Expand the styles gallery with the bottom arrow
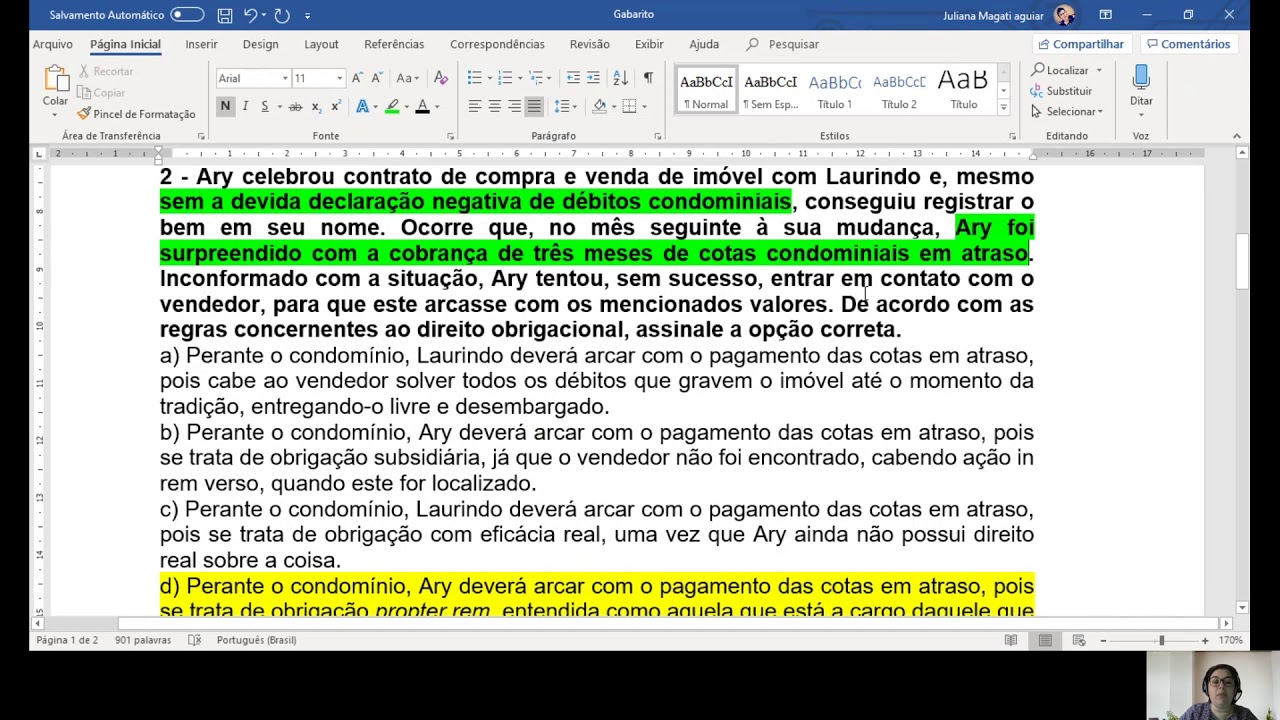1280x720 pixels. [x=1003, y=106]
